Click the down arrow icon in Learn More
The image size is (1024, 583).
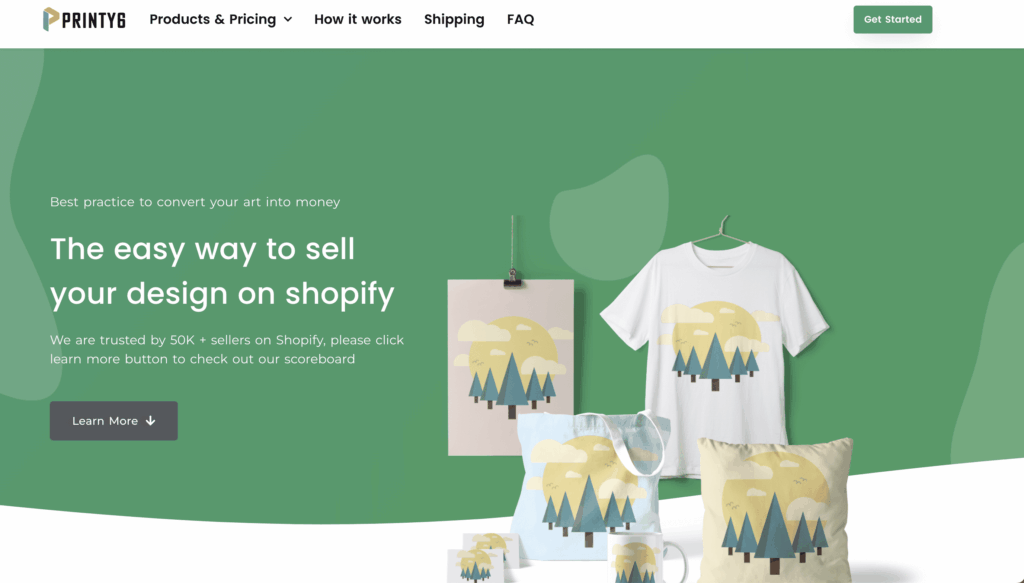151,420
